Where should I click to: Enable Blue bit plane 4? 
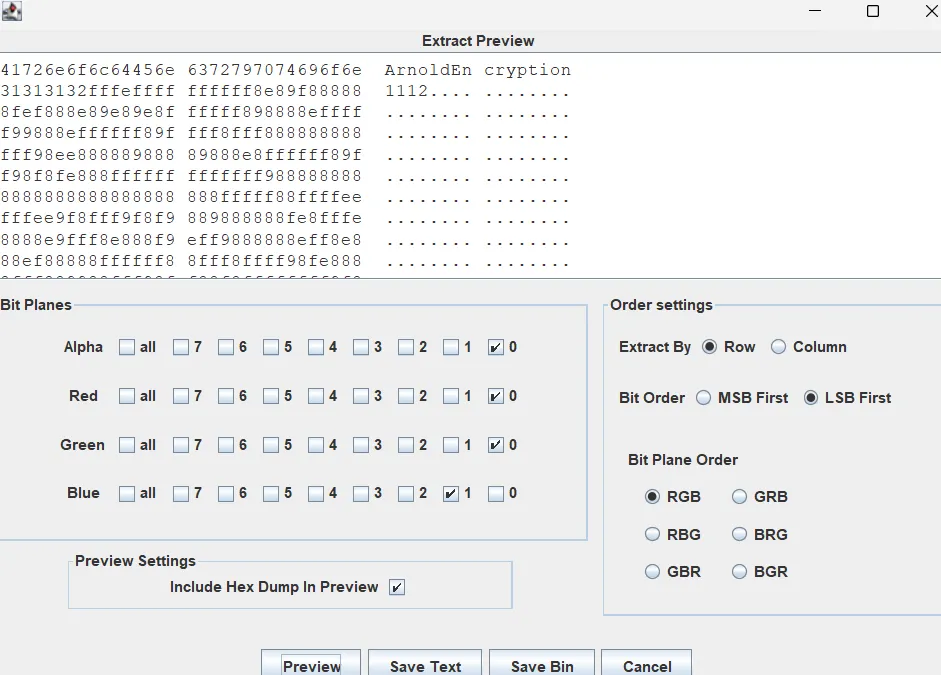click(x=316, y=494)
